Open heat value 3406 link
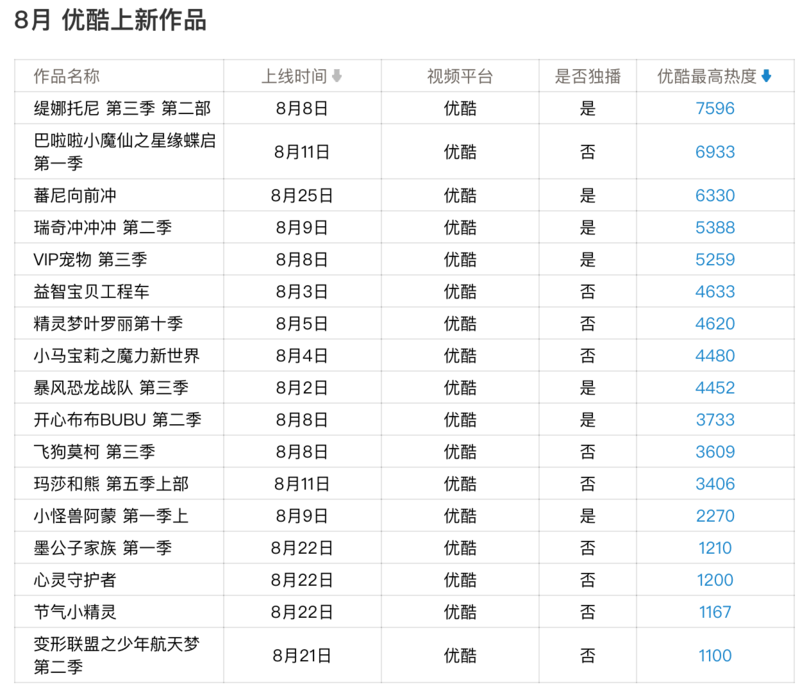This screenshot has width=800, height=687. 715,484
